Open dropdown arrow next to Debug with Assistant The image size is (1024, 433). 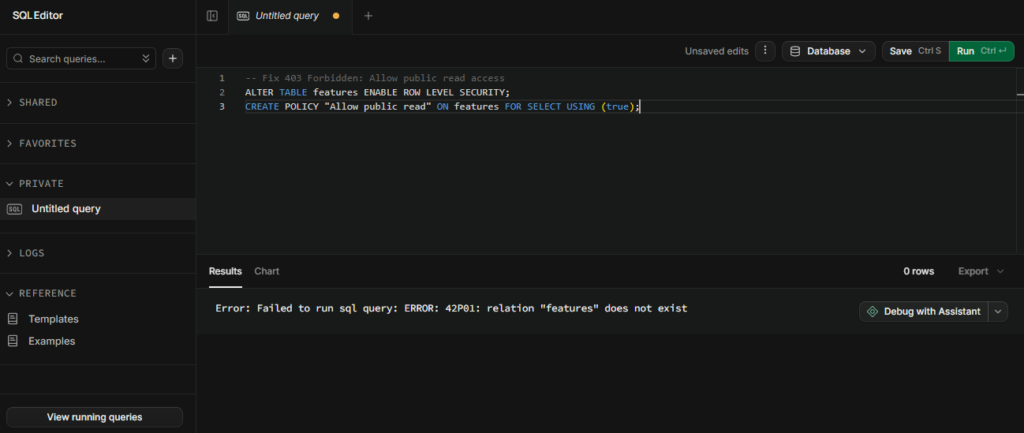pyautogui.click(x=998, y=312)
